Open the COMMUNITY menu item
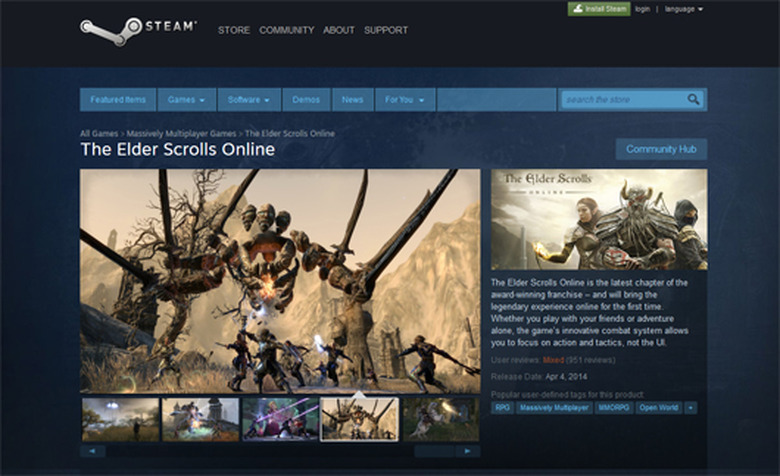The height and width of the screenshot is (476, 780). point(286,30)
